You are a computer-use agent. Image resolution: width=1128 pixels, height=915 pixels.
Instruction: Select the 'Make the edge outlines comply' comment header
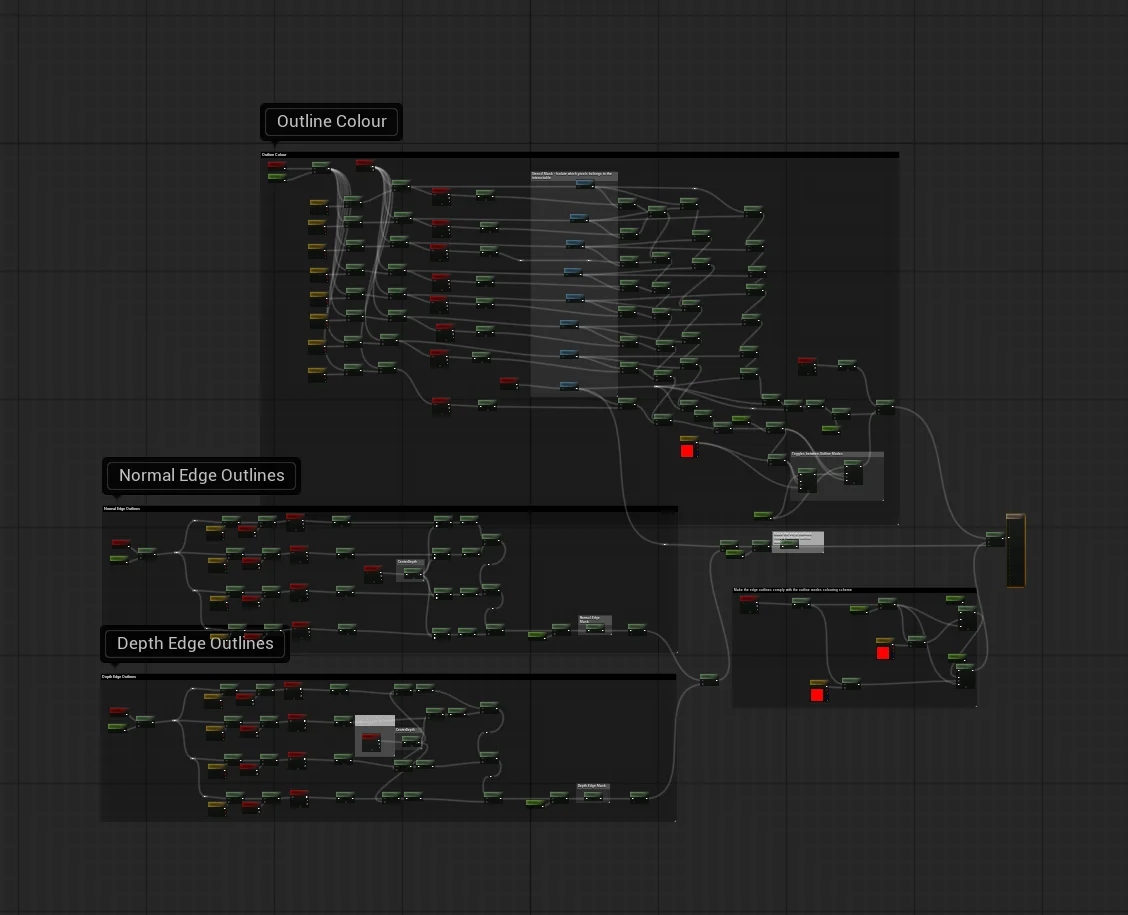click(x=854, y=590)
